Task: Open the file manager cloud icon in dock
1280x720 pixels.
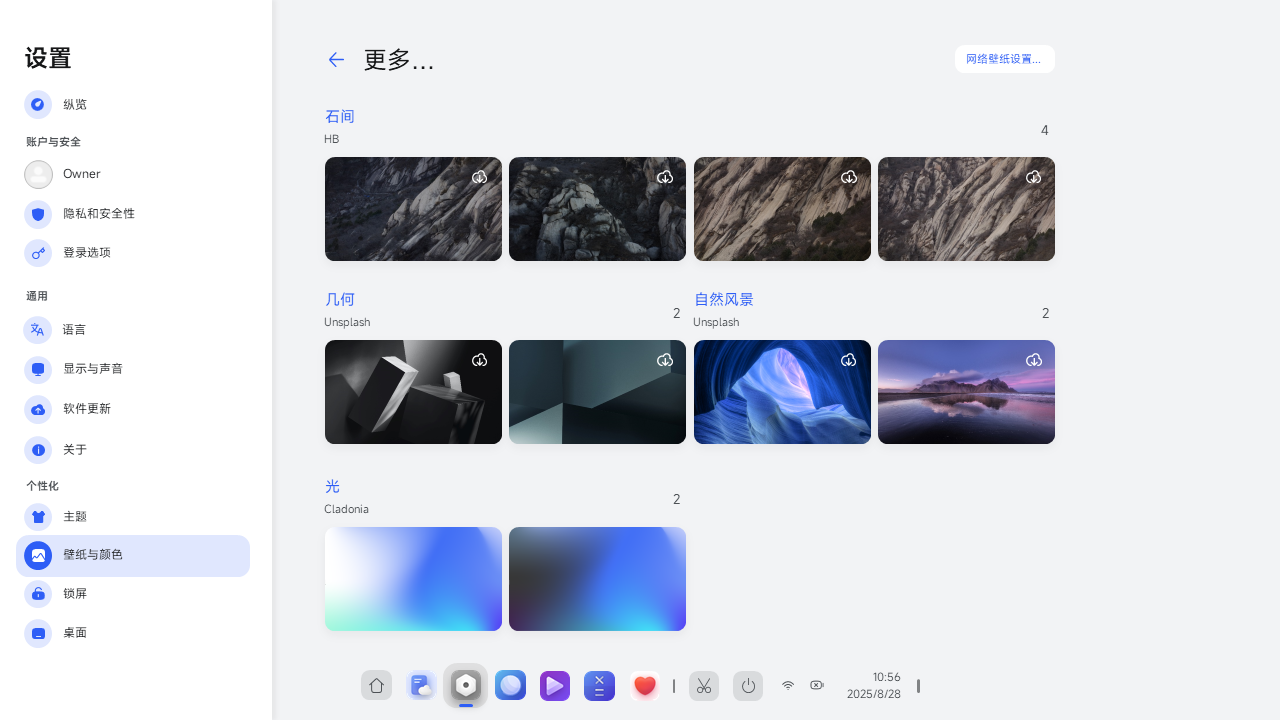Action: (421, 685)
